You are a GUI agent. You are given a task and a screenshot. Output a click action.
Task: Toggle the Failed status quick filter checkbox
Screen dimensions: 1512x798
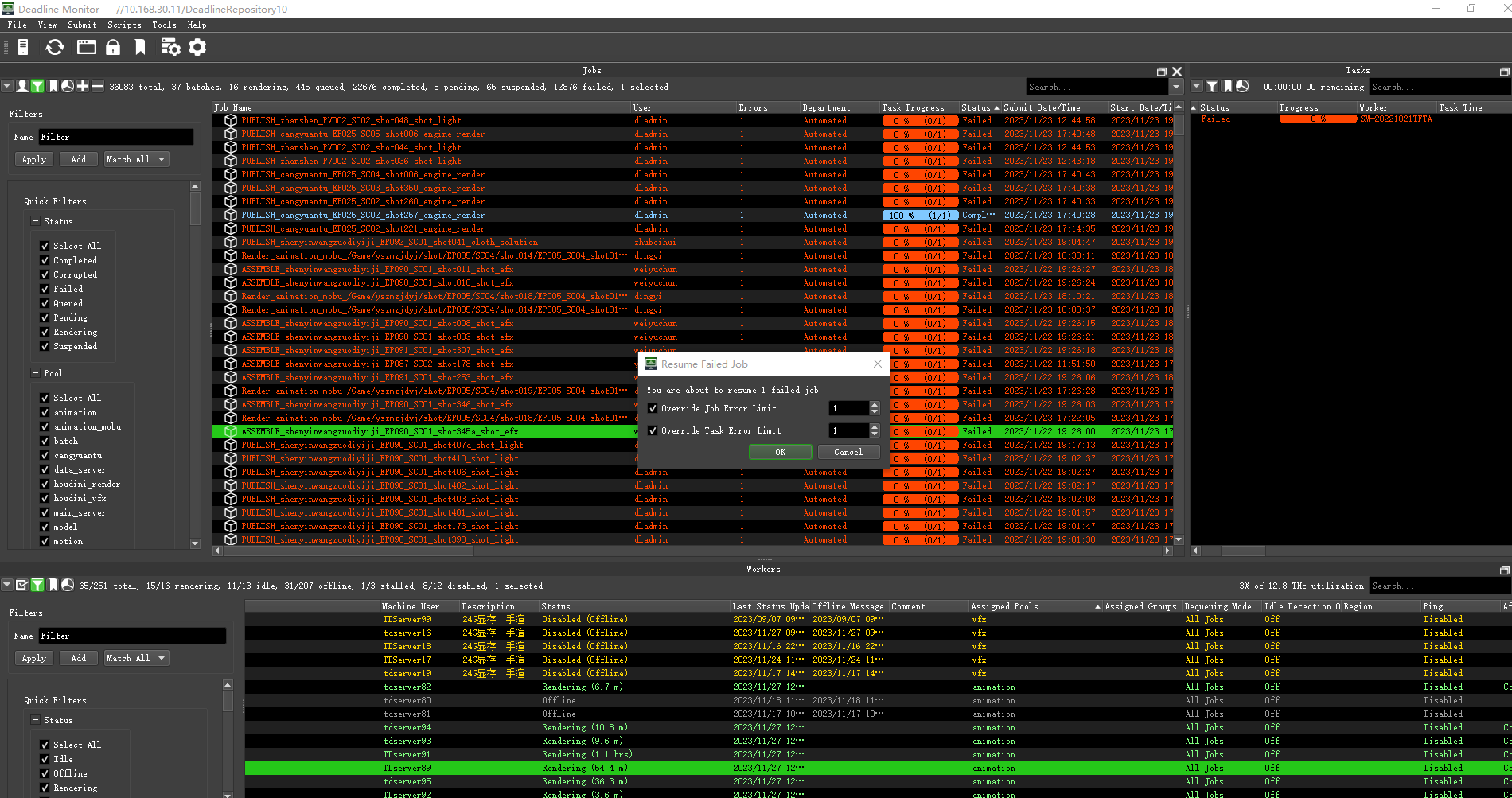(45, 290)
